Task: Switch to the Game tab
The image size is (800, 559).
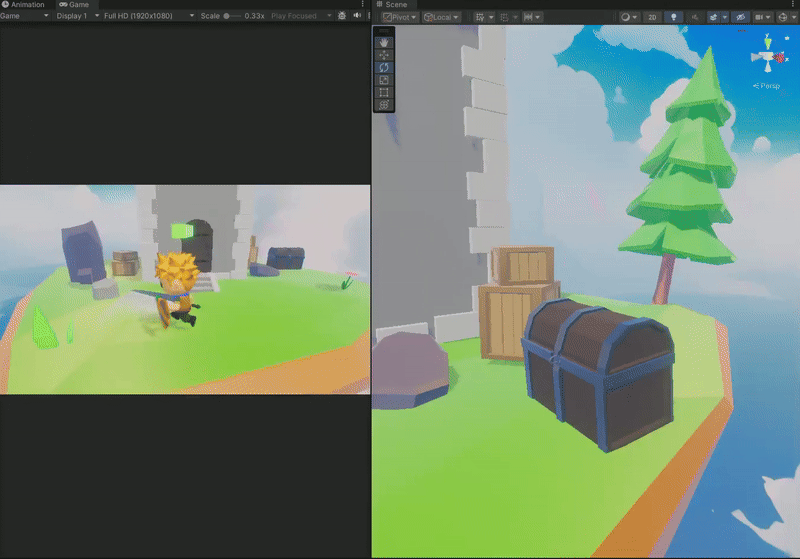Action: click(x=74, y=5)
